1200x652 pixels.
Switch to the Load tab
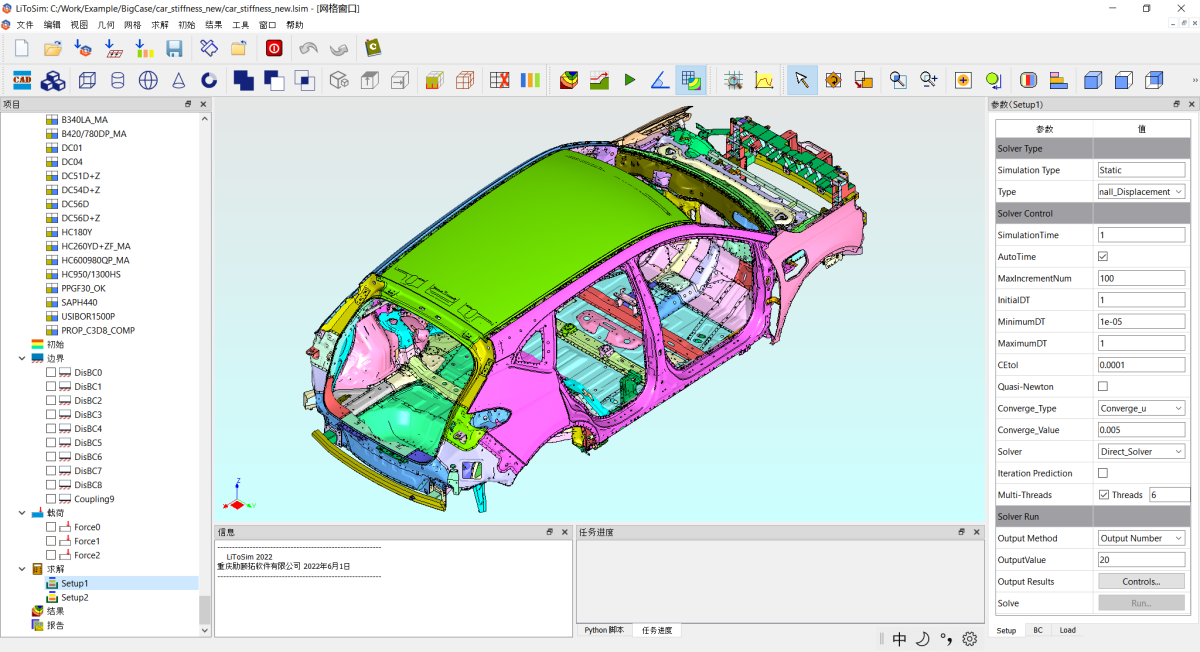click(x=1068, y=630)
